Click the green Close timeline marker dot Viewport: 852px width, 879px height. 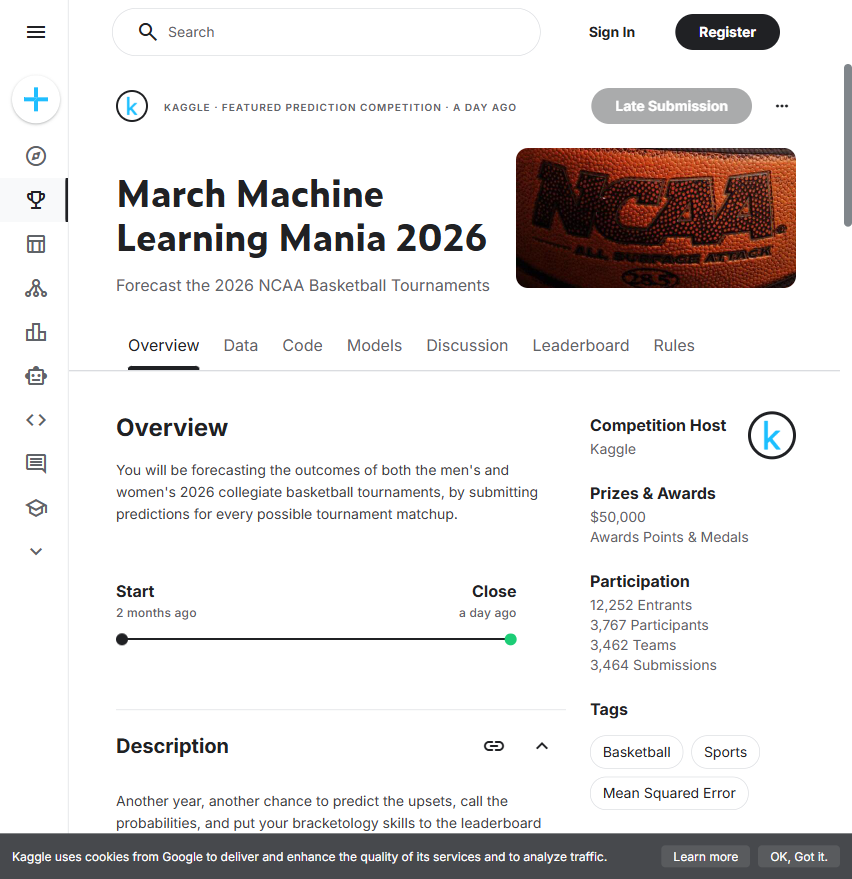click(511, 639)
